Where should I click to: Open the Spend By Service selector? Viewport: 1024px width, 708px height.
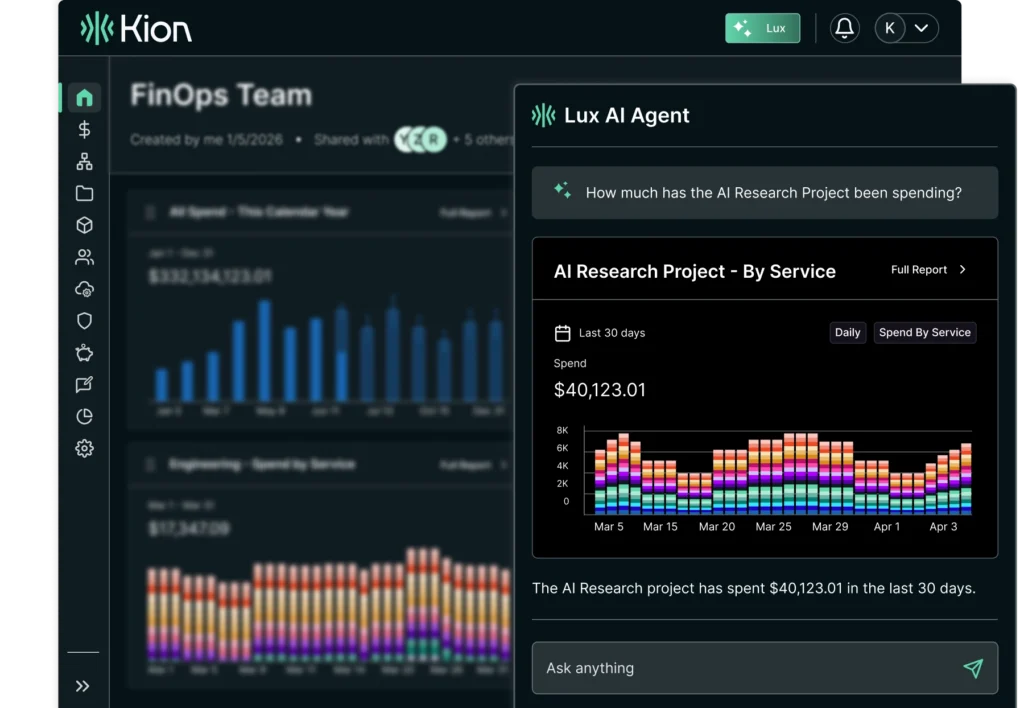[x=924, y=332]
